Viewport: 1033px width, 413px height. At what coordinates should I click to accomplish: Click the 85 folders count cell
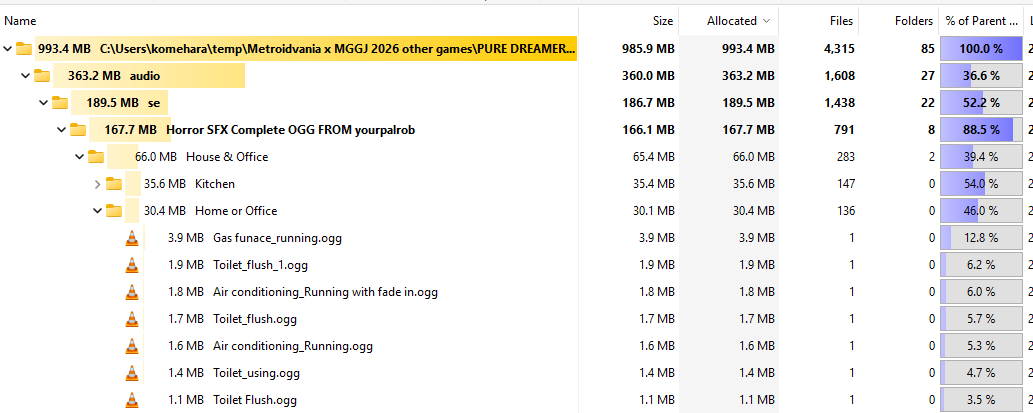(x=928, y=48)
